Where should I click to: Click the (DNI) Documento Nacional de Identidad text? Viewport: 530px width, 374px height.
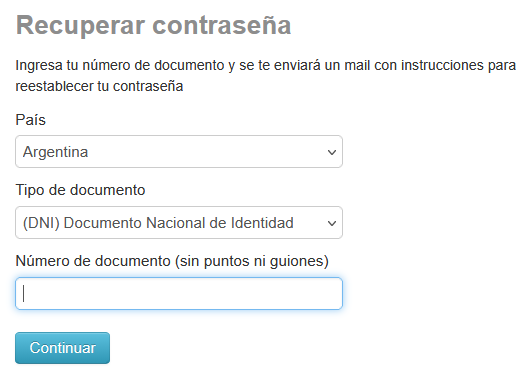coord(158,223)
